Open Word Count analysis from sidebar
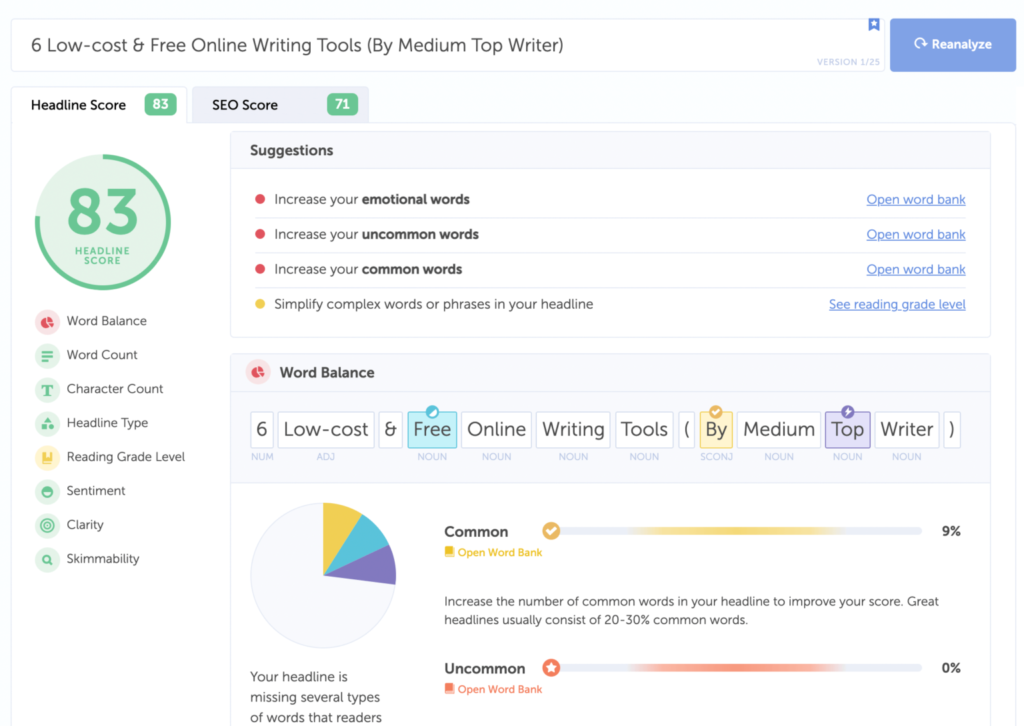 (46, 355)
